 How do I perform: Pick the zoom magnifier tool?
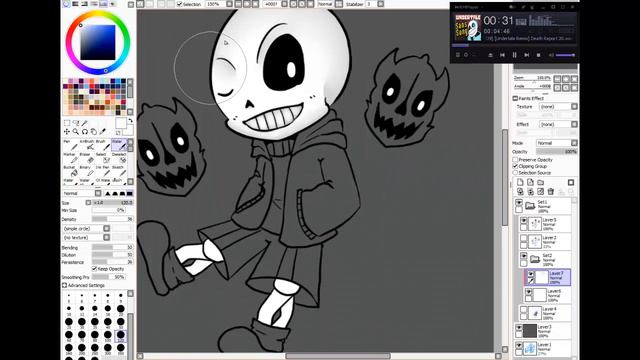pos(76,131)
